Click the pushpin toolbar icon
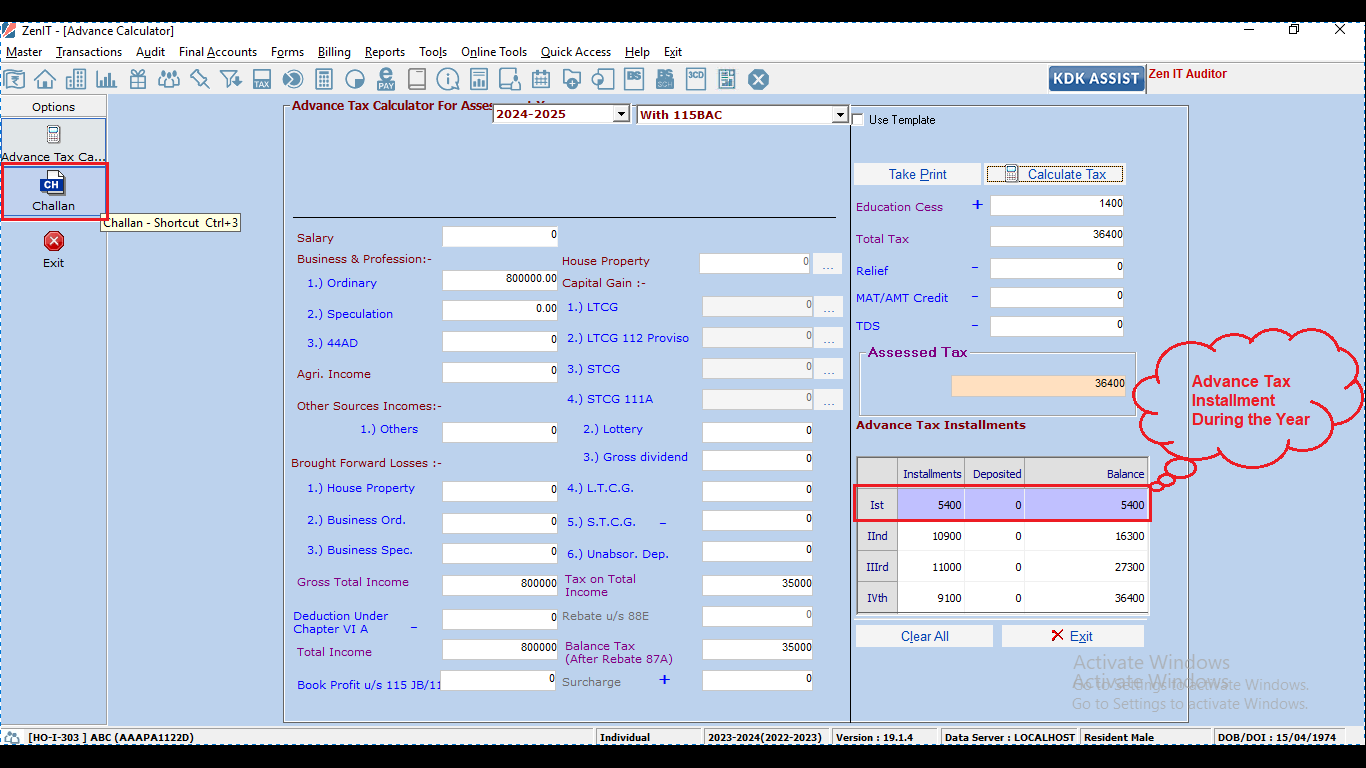 199,79
